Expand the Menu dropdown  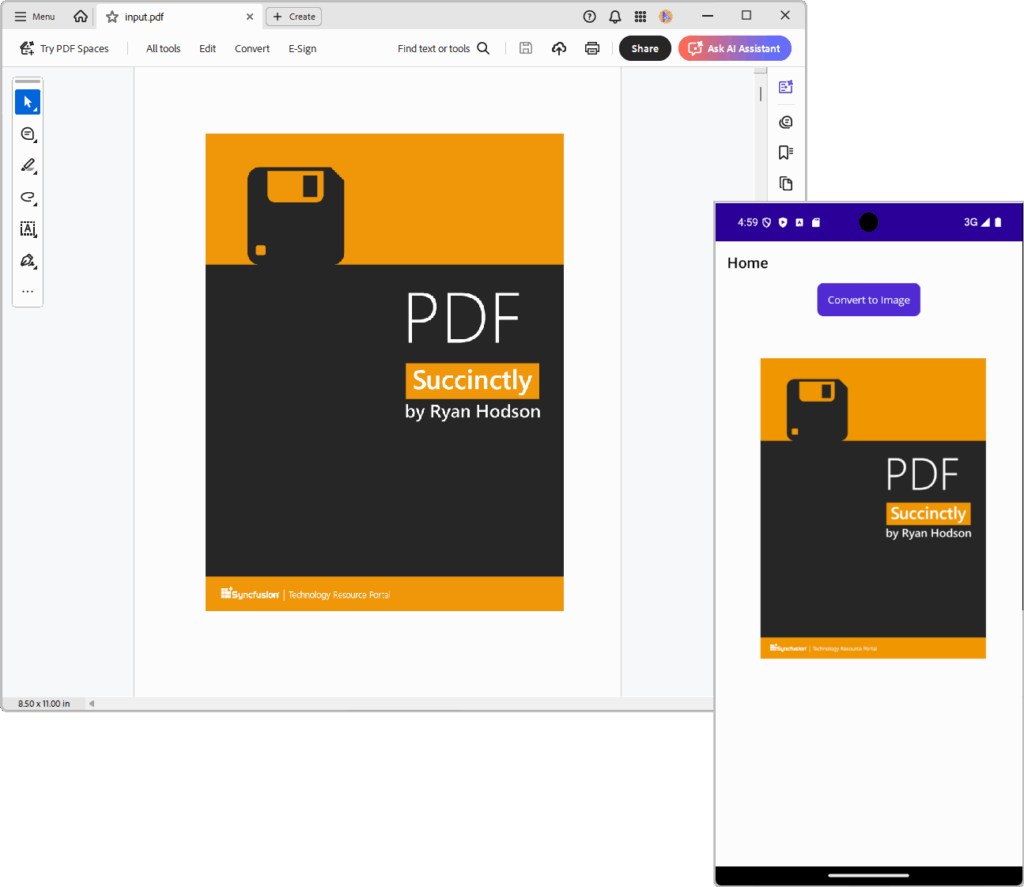point(33,16)
